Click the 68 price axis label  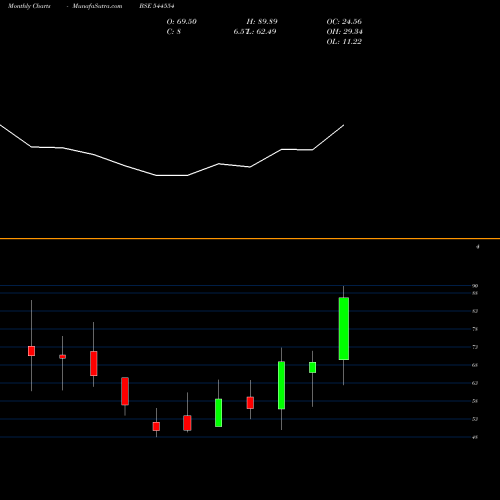475,365
